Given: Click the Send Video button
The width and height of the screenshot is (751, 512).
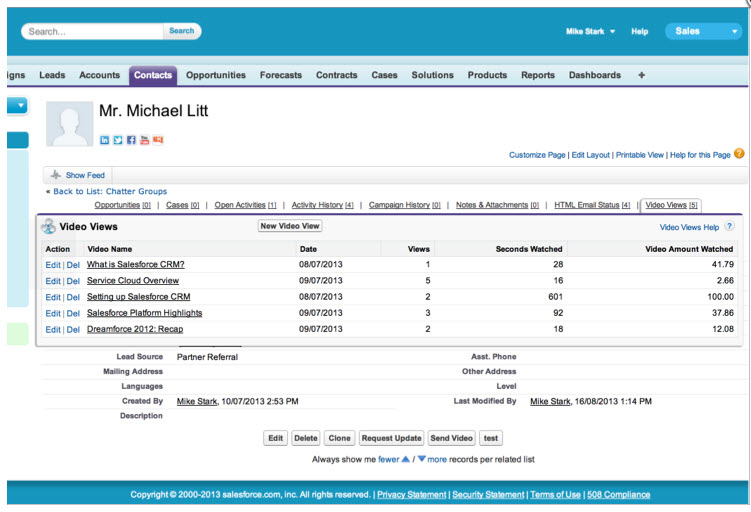Looking at the screenshot, I should [451, 438].
